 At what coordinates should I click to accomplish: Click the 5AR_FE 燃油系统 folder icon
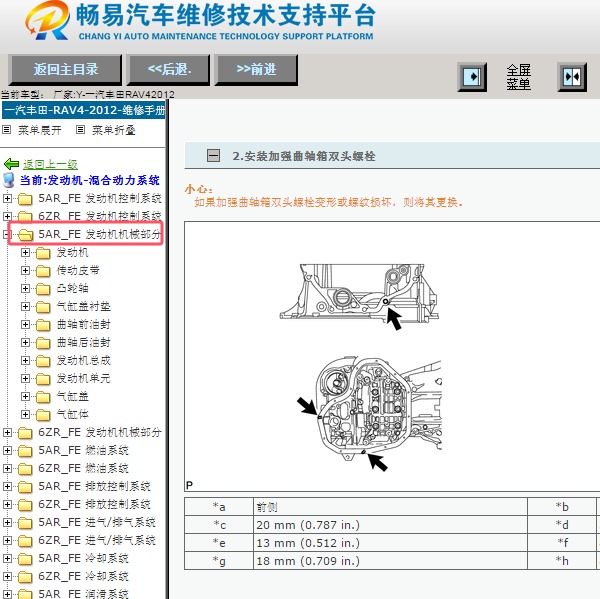point(25,451)
